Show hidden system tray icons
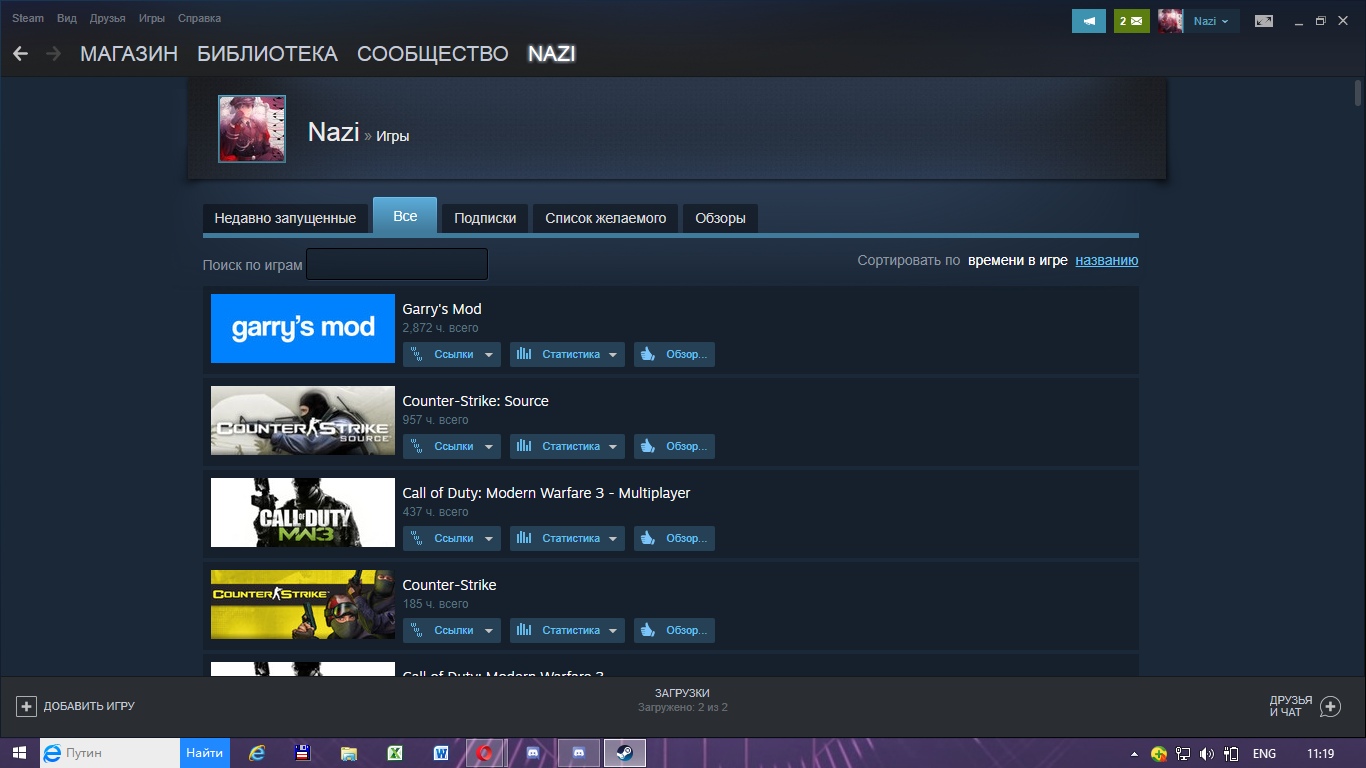Viewport: 1366px width, 768px height. click(1134, 753)
